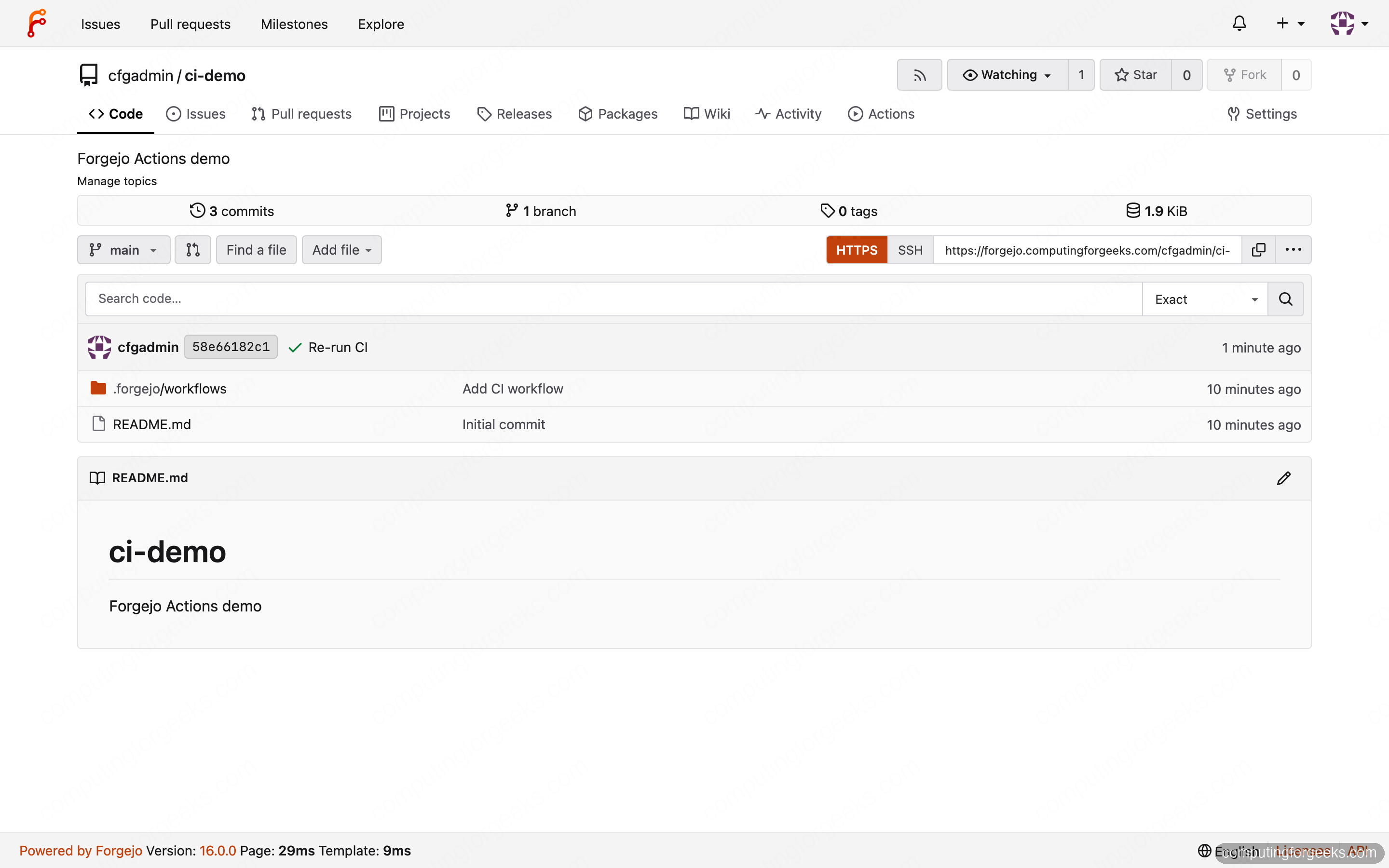Open commit 58e66182c1
The width and height of the screenshot is (1389, 868).
coord(231,347)
